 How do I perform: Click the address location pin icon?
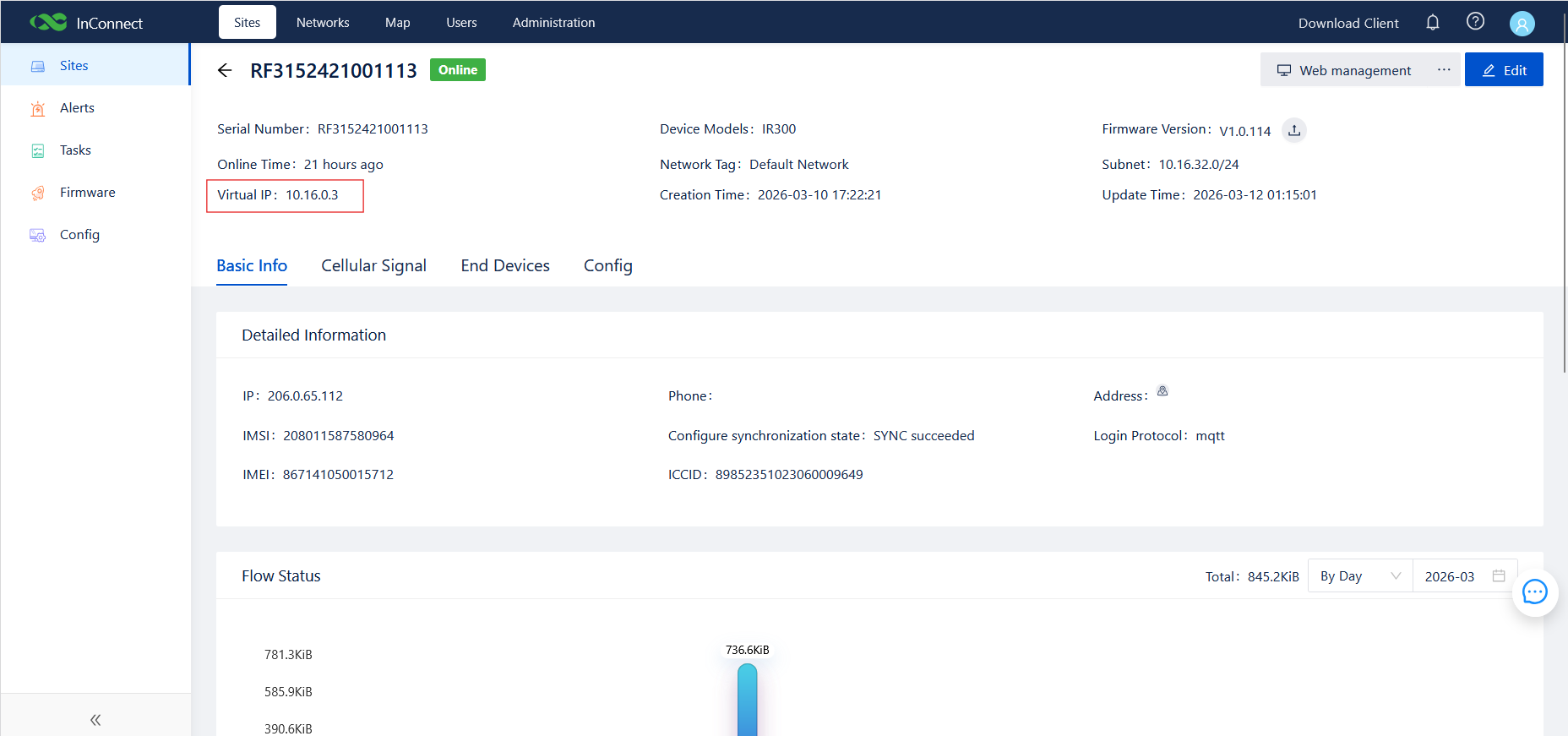[1162, 391]
